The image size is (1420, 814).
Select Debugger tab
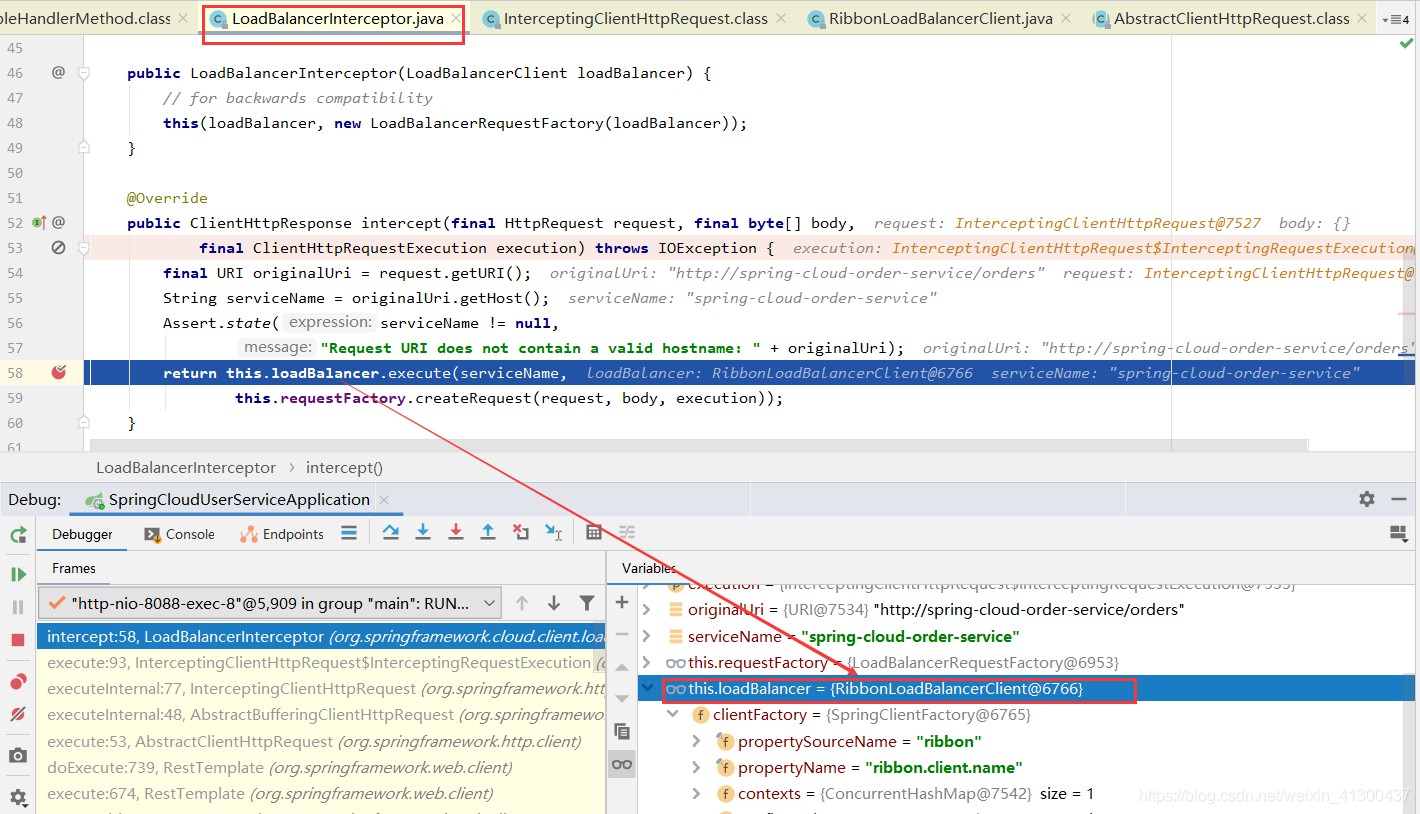[x=82, y=534]
